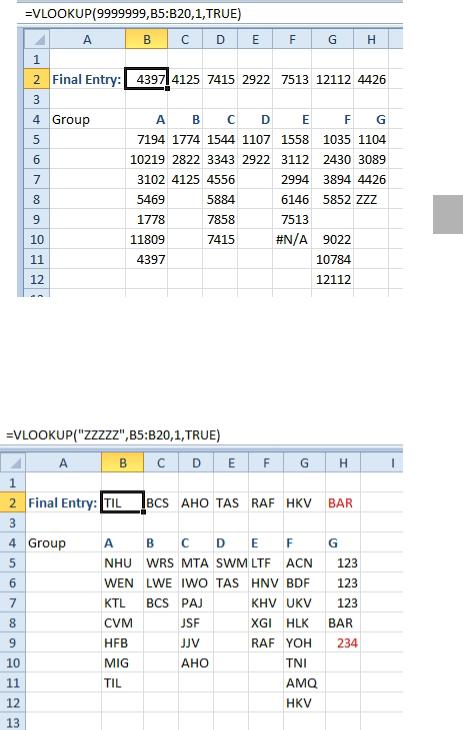
Task: Click the cell containing MIG
Action: [x=123, y=663]
